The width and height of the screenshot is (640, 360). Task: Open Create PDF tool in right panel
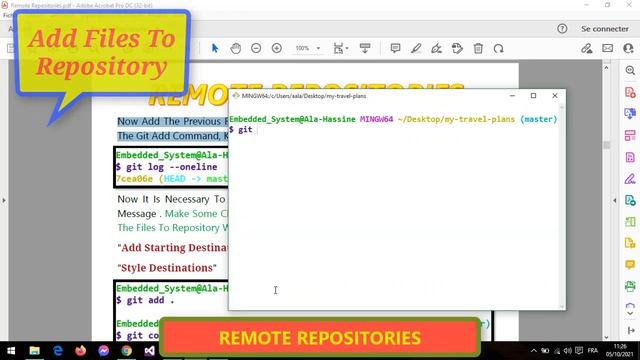[630, 92]
